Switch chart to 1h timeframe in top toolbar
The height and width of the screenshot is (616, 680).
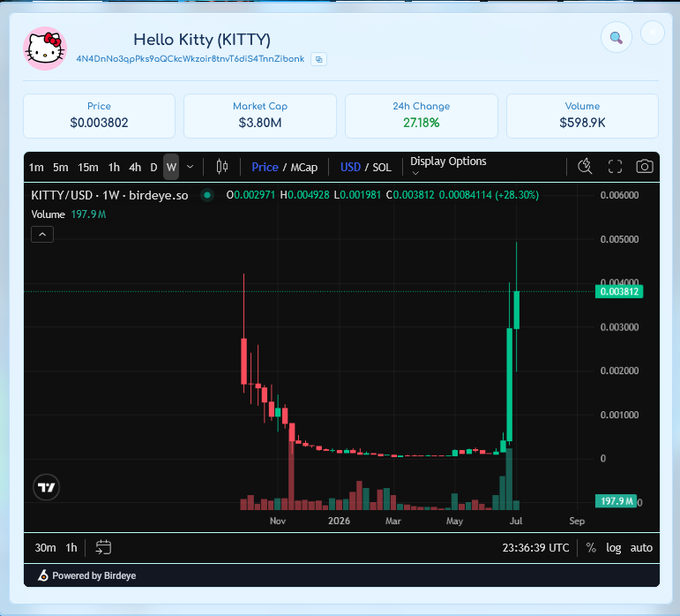pos(114,167)
